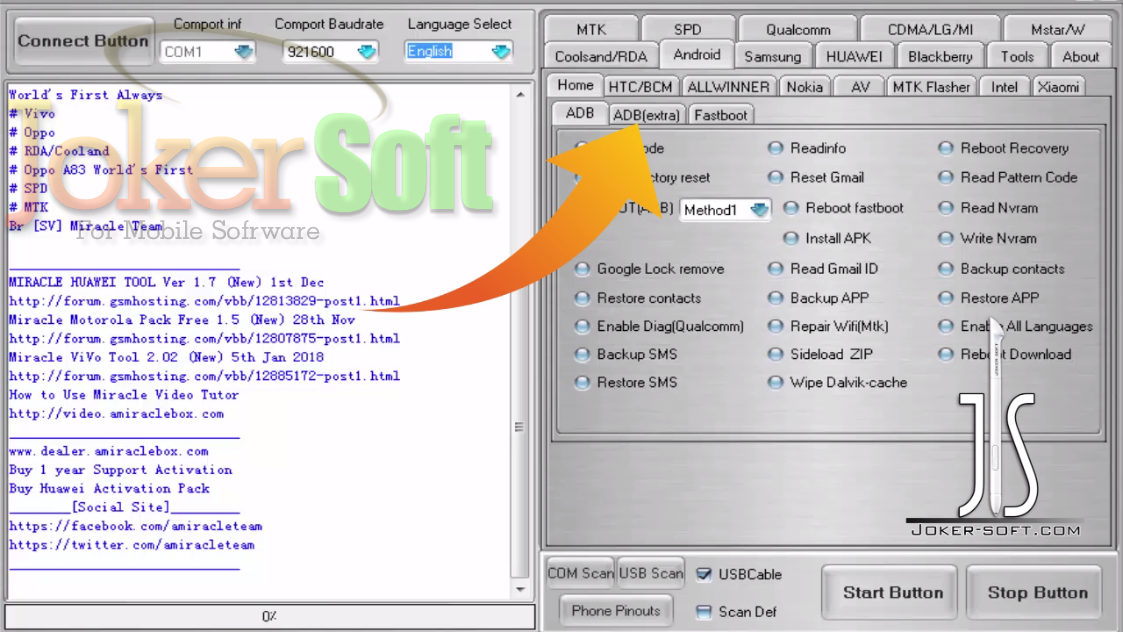Select Enable All Languages option
This screenshot has height=632, width=1123.
[1016, 326]
